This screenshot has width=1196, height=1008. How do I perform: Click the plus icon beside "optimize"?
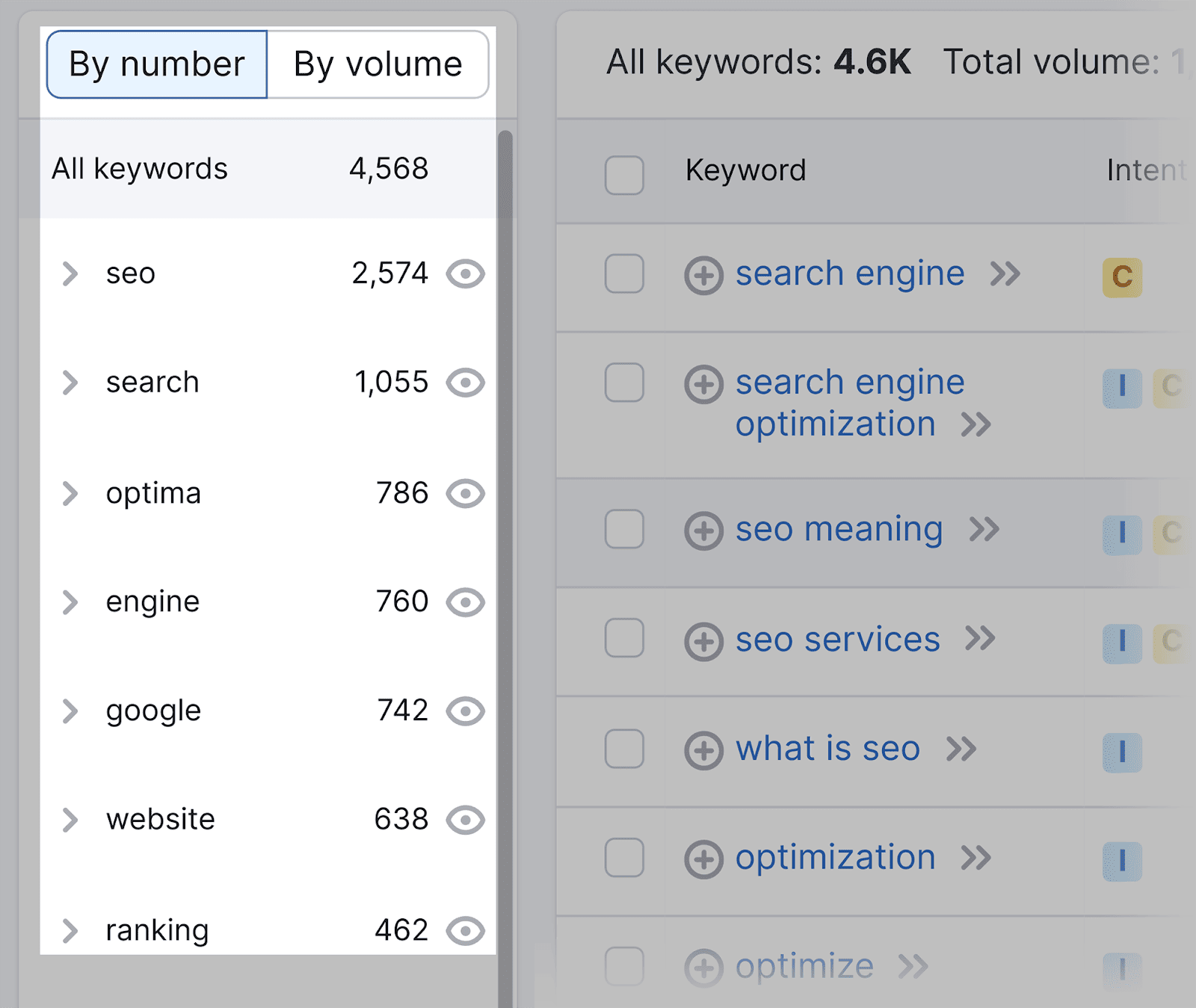[x=703, y=966]
